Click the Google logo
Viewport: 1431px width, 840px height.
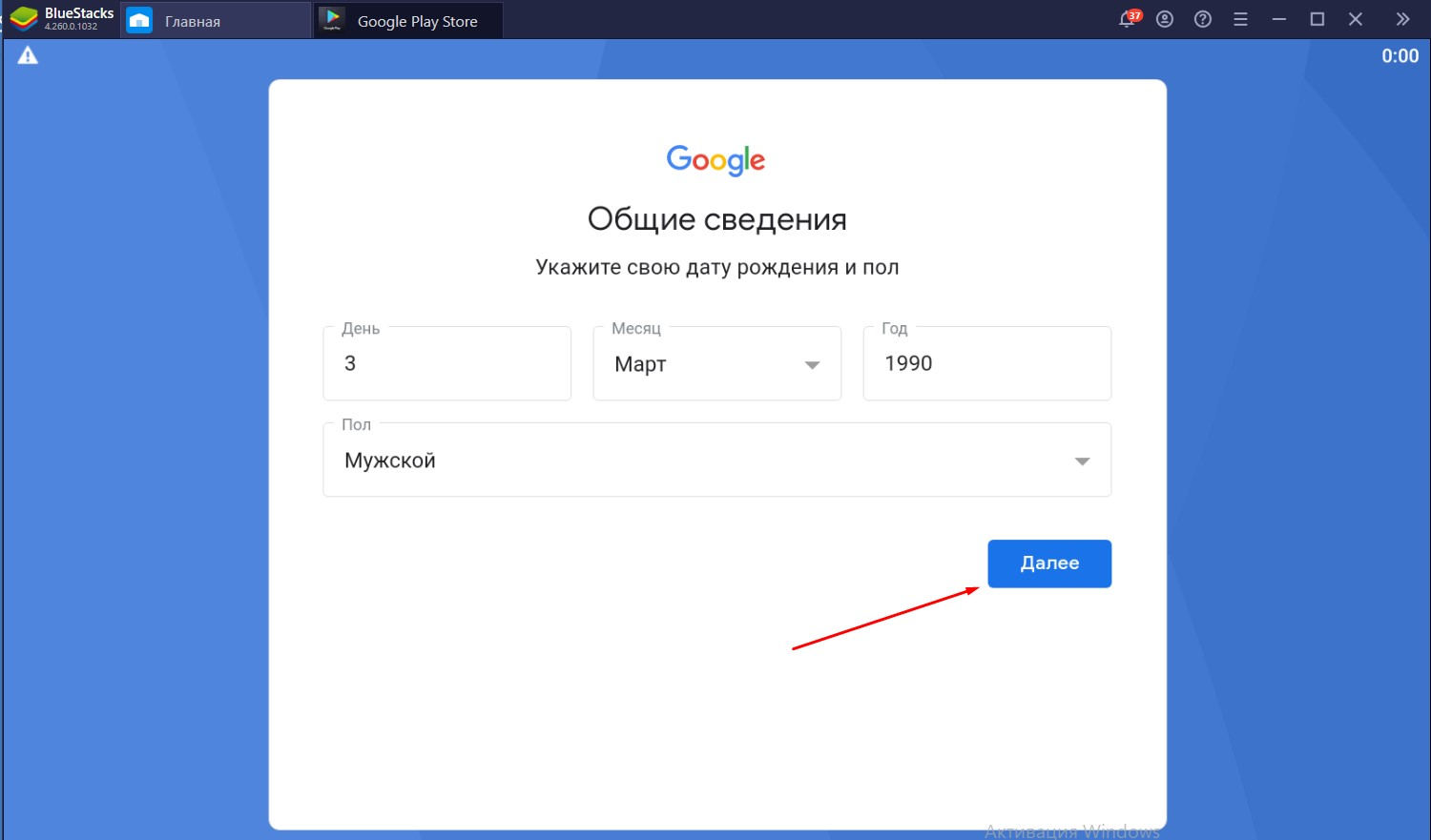coord(716,160)
